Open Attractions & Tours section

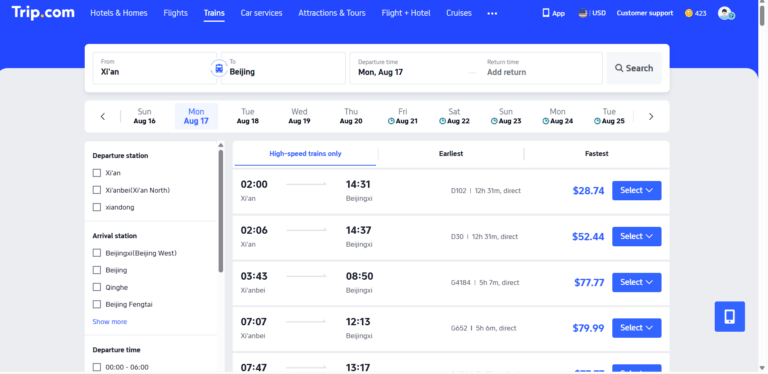click(332, 13)
